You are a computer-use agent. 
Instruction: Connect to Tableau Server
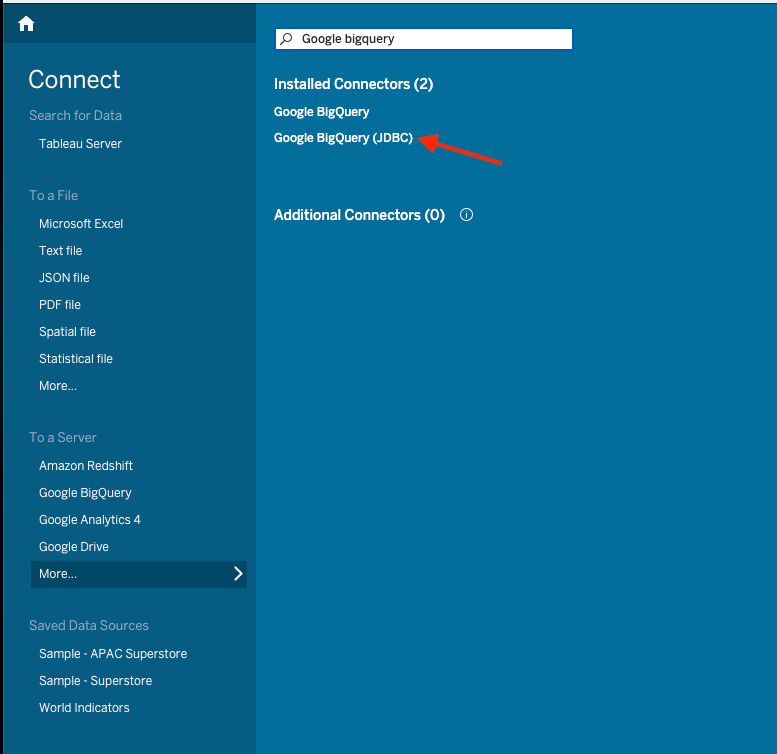click(80, 144)
